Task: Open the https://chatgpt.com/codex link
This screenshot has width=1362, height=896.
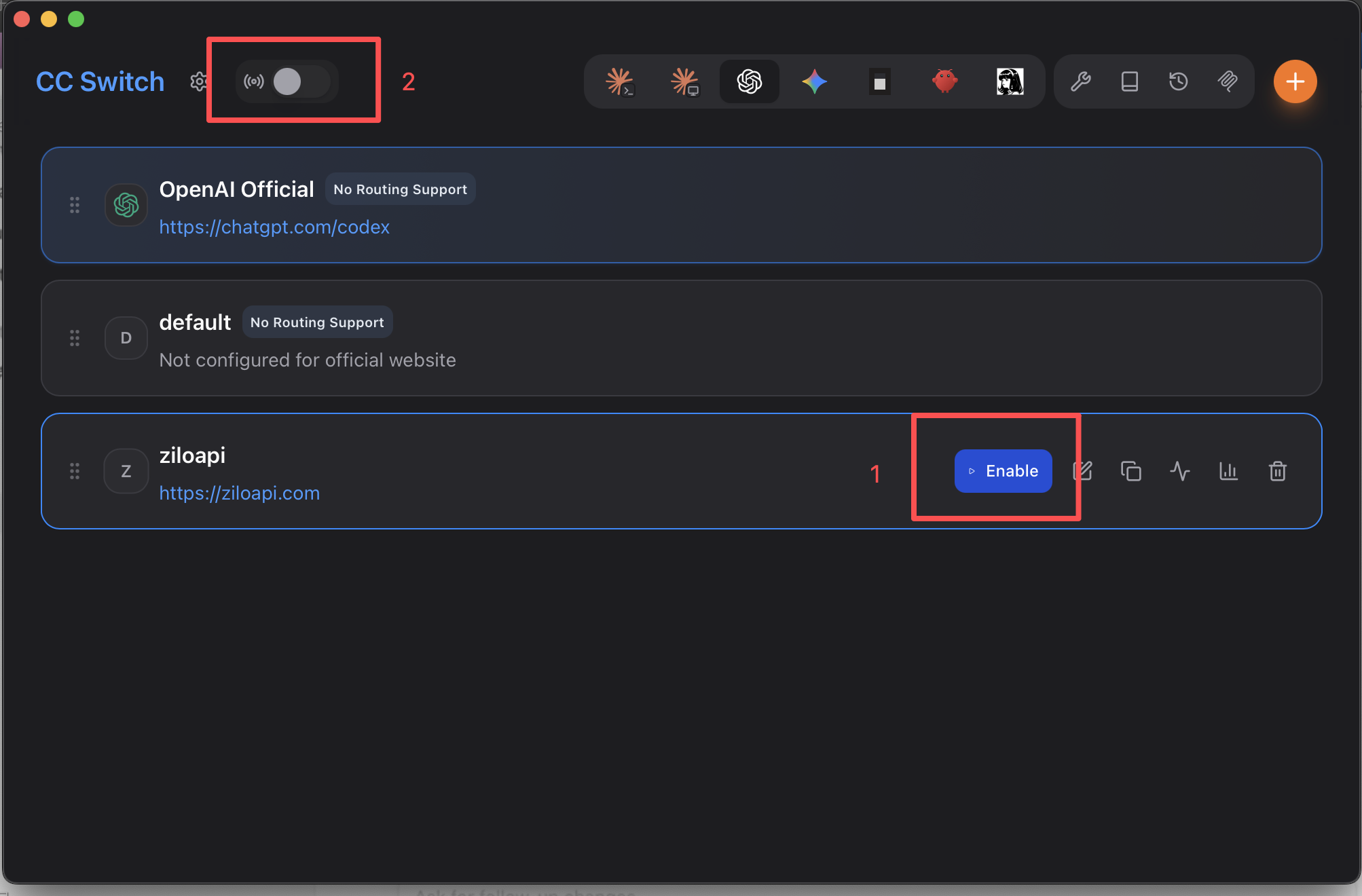Action: coord(274,227)
